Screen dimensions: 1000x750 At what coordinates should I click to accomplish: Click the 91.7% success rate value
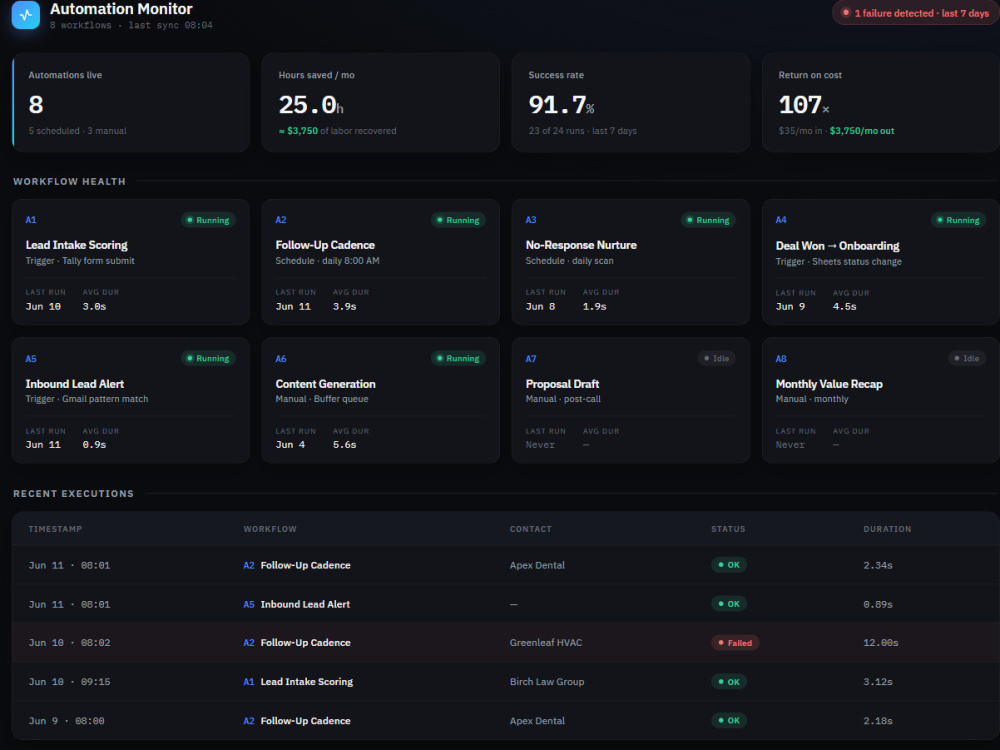click(561, 105)
